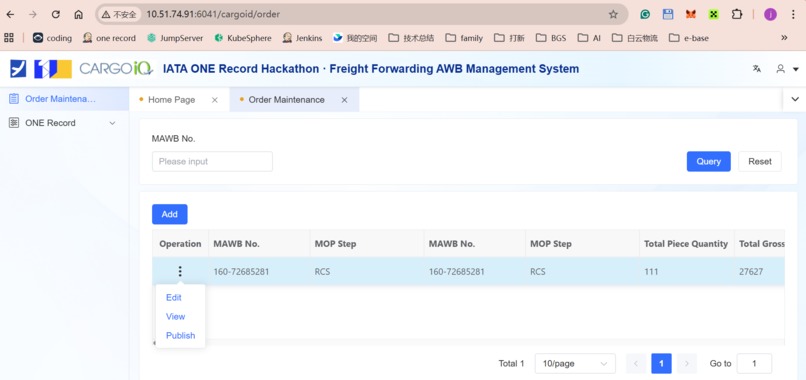This screenshot has height=380, width=806.
Task: Open the blue floppy-disk save extension
Action: pyautogui.click(x=668, y=14)
